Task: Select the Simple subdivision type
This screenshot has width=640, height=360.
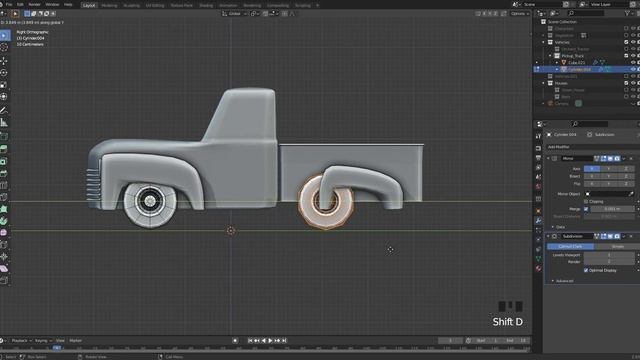Action: click(617, 247)
